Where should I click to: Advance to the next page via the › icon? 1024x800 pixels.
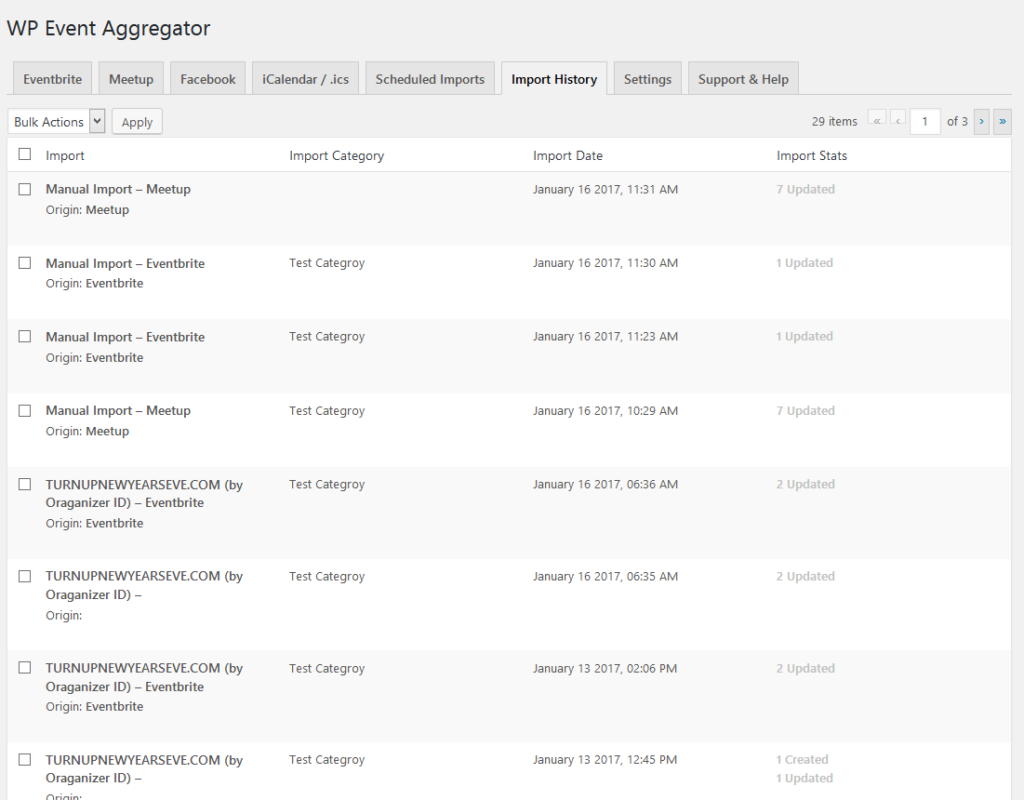(x=981, y=120)
